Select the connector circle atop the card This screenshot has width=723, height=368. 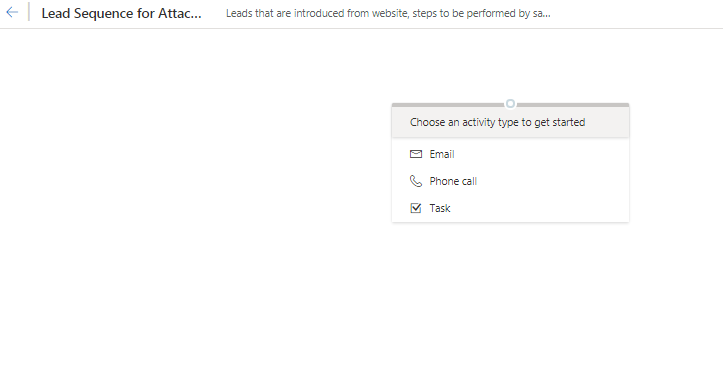(x=510, y=104)
